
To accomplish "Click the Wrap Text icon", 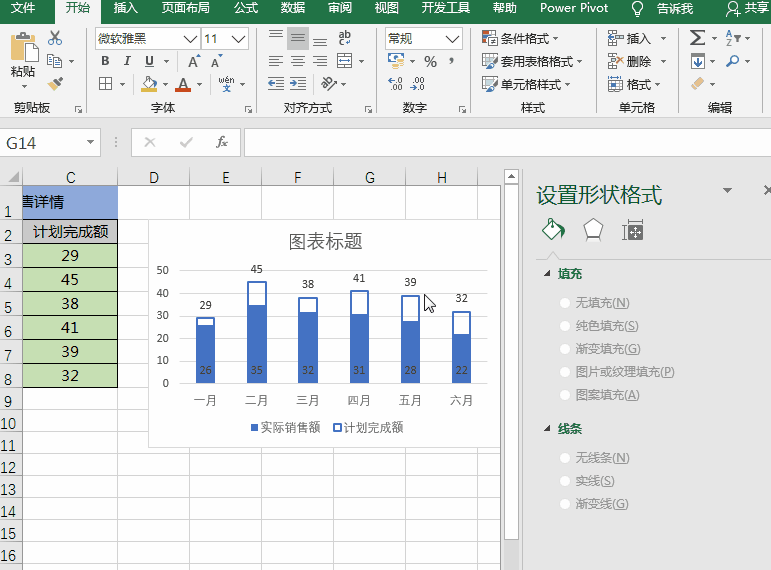I will [345, 38].
